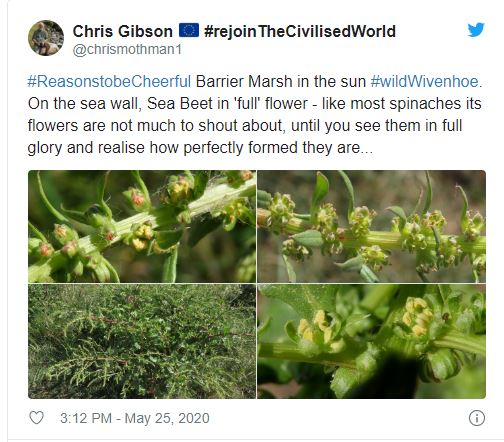Image resolution: width=504 pixels, height=442 pixels.
Task: Visit the @chrismothman1 handle
Action: tap(127, 49)
